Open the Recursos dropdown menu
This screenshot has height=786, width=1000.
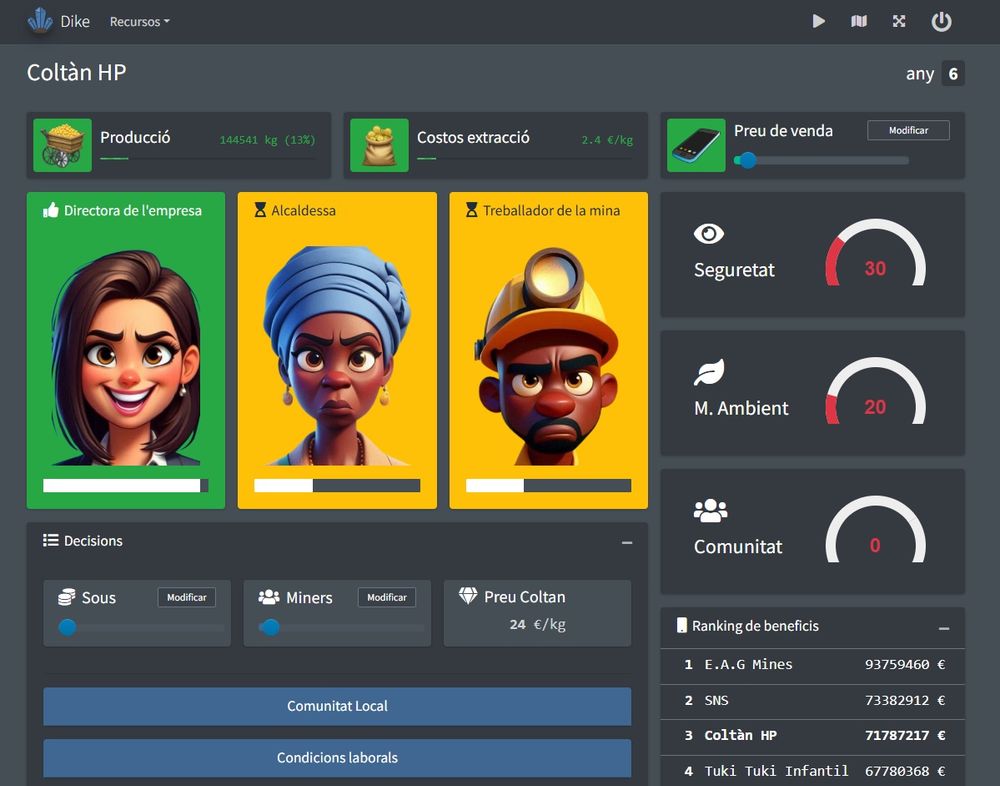[140, 22]
